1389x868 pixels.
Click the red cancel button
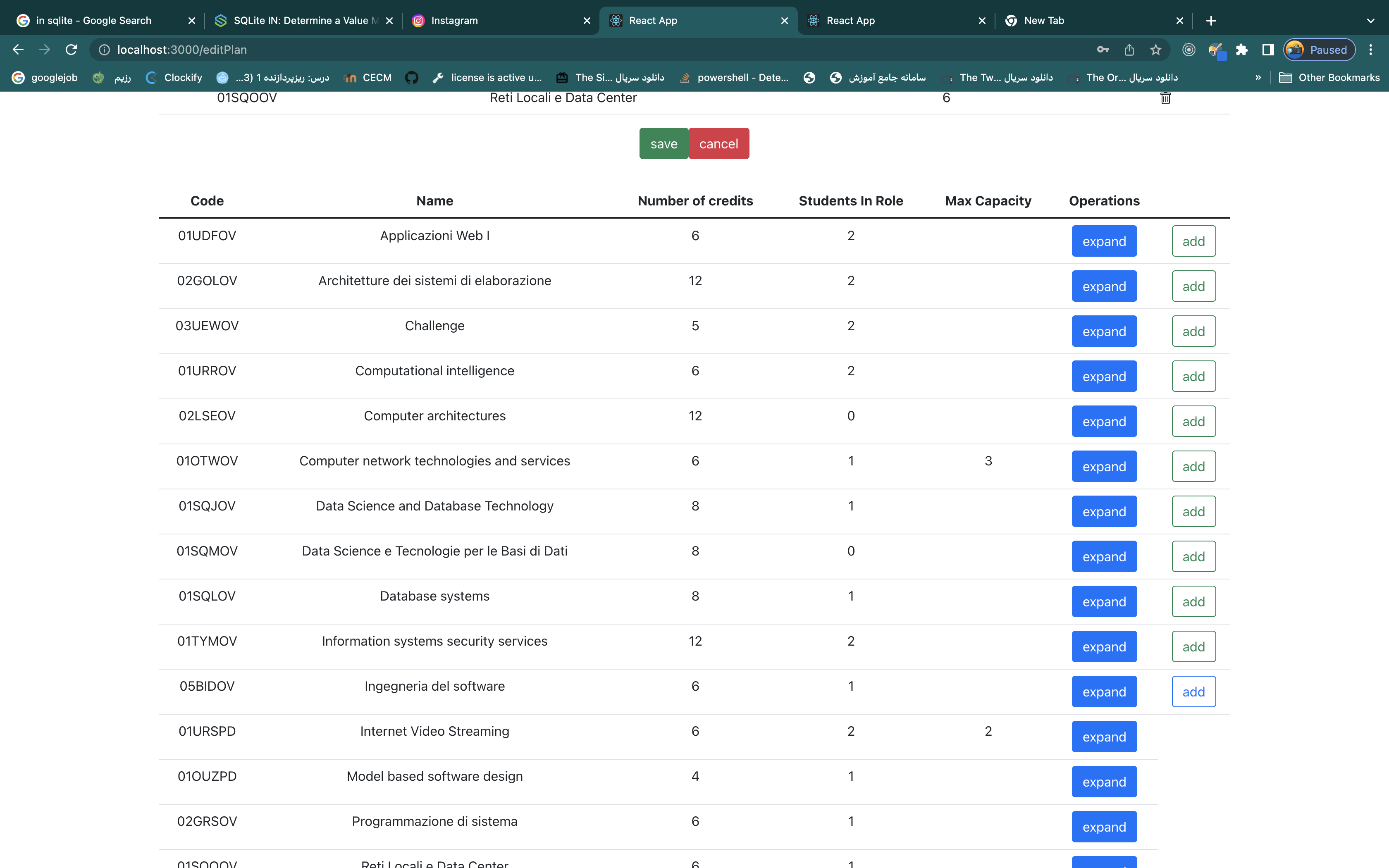(718, 143)
